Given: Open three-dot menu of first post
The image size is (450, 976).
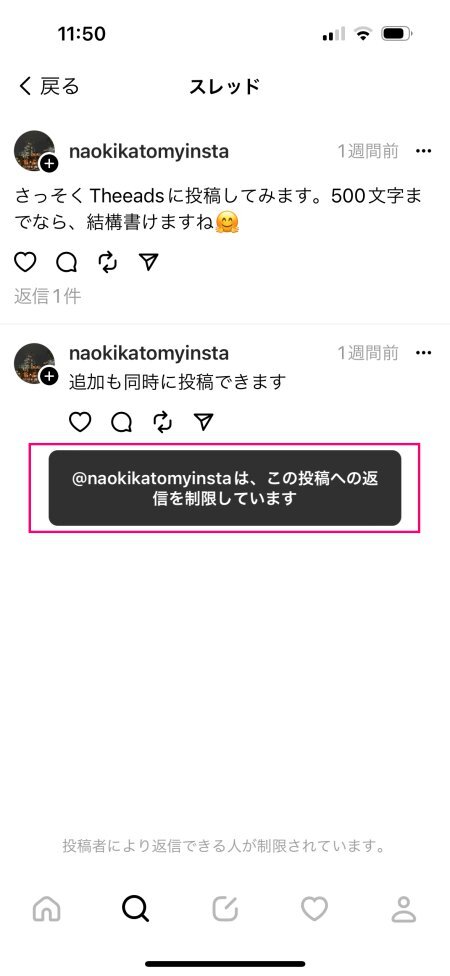Looking at the screenshot, I should click(423, 151).
